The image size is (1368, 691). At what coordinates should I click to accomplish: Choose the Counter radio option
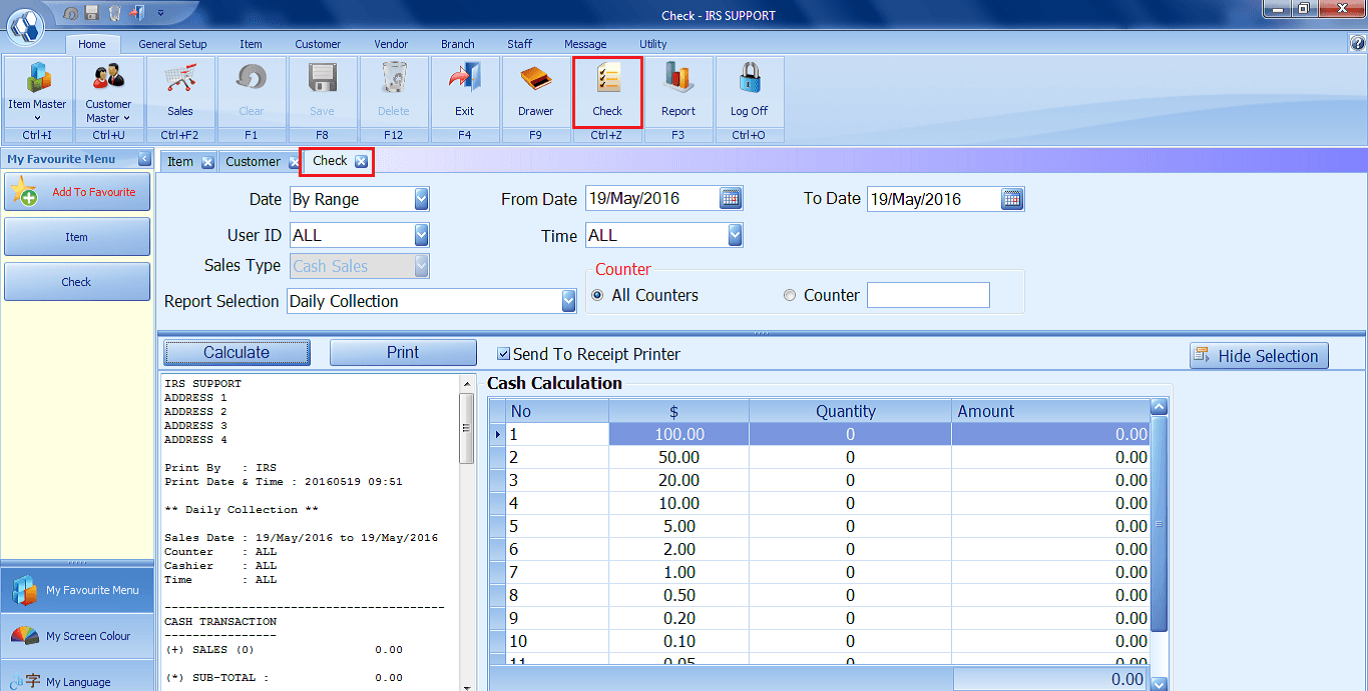point(789,295)
